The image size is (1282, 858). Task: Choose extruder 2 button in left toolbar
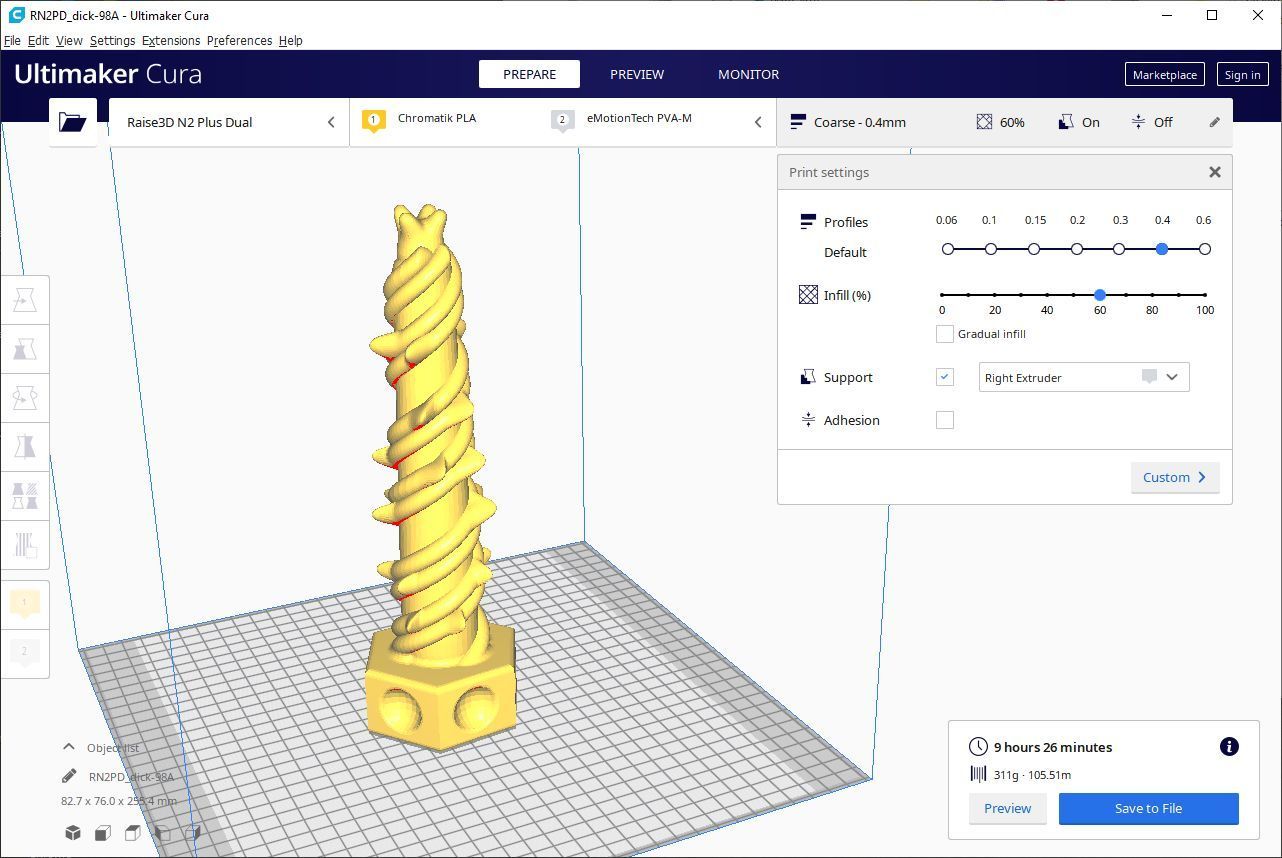[25, 652]
